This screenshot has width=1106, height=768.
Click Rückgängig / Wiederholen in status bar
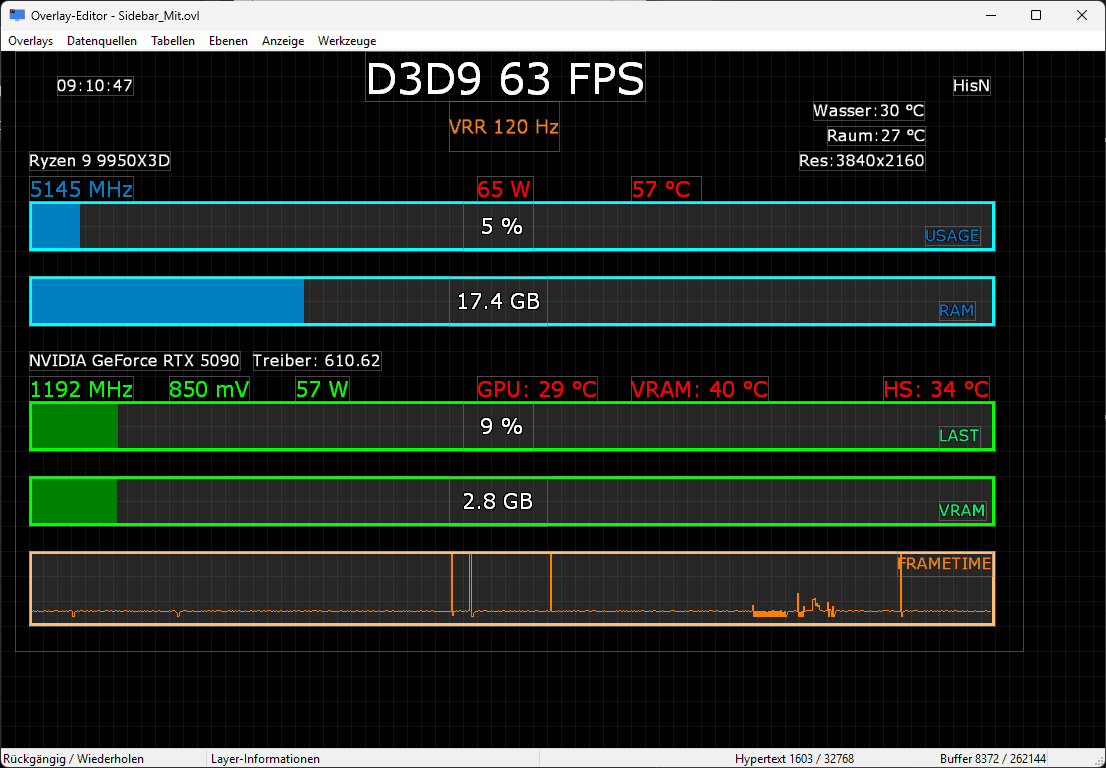[73, 759]
